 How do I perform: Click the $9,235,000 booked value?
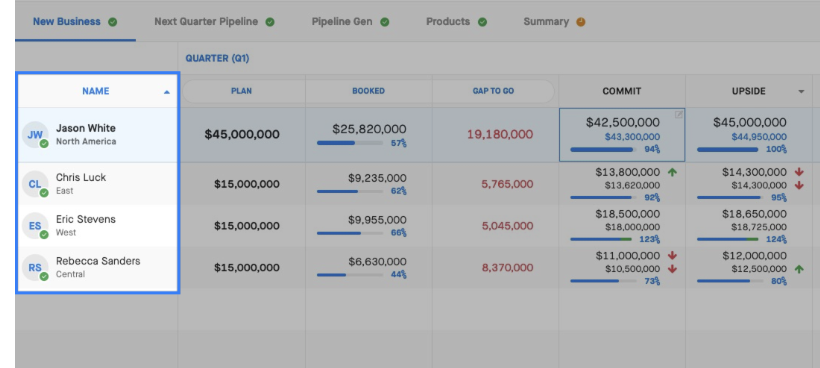tap(377, 178)
